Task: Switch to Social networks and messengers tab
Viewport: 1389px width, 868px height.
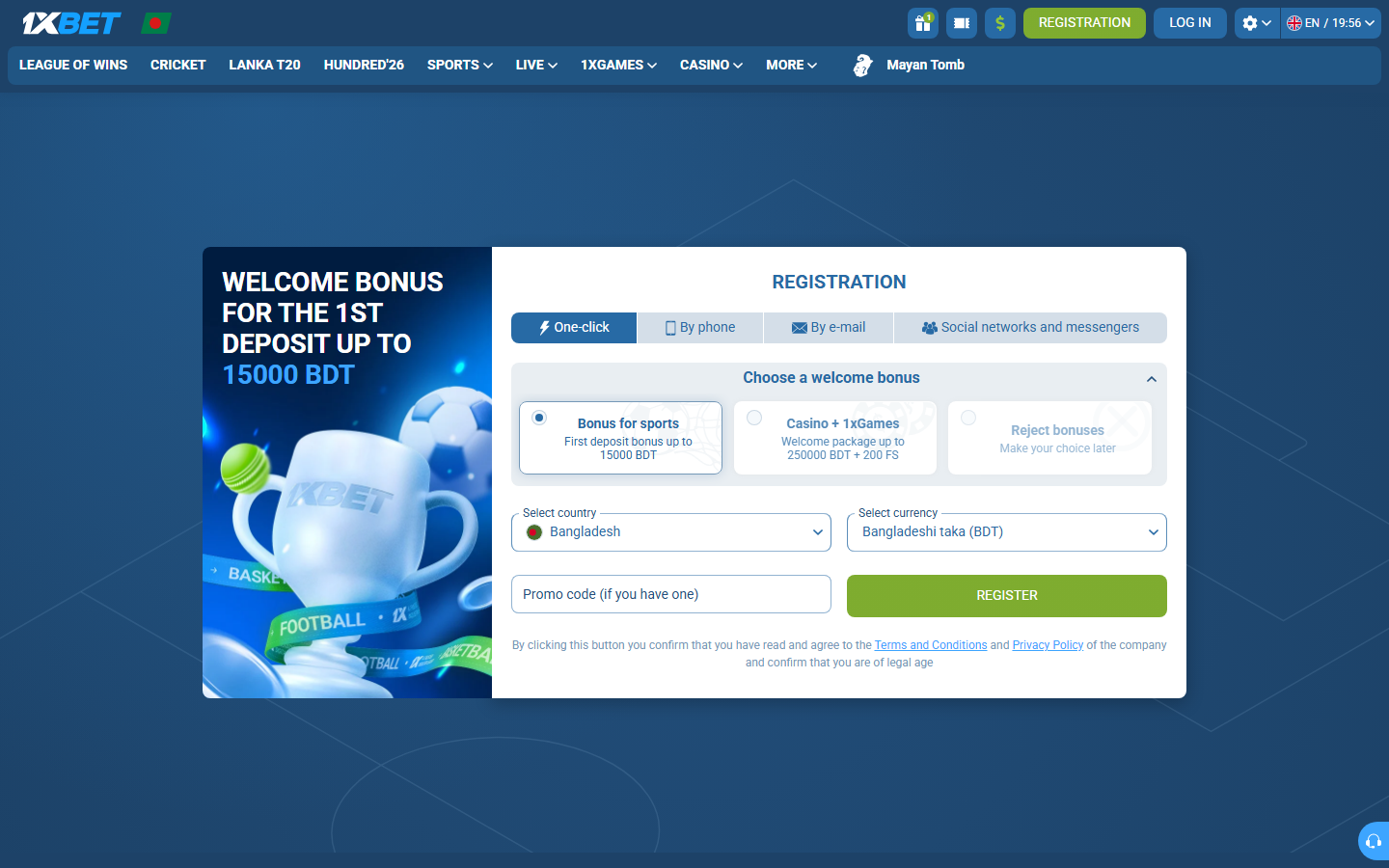Action: (1030, 328)
